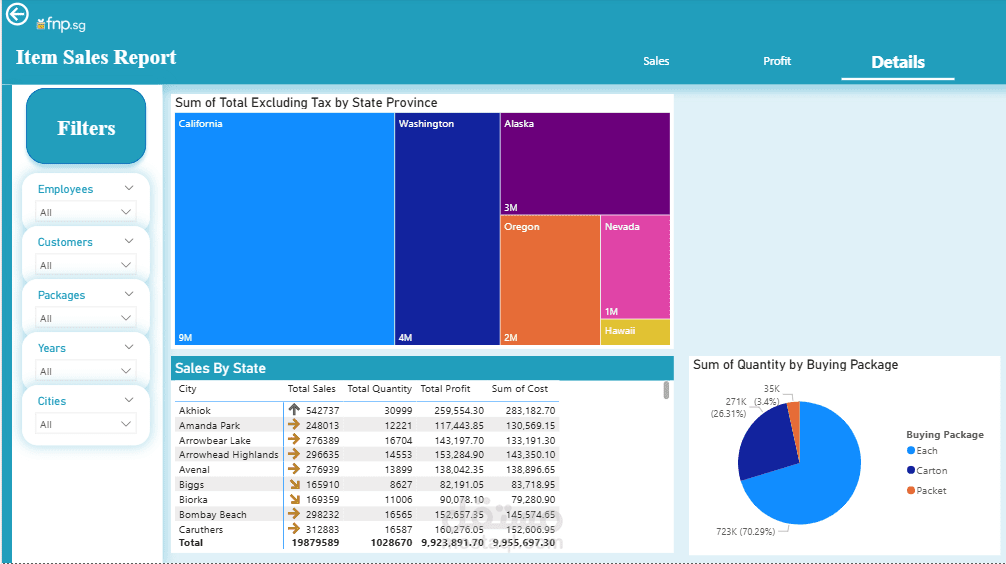Open the Cities All dropdown

click(x=85, y=424)
